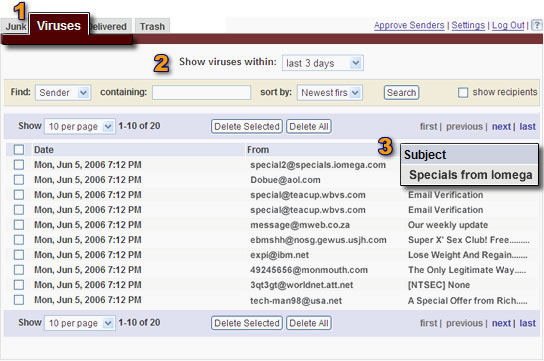Open the help question mark icon
544x361 pixels.
537,25
